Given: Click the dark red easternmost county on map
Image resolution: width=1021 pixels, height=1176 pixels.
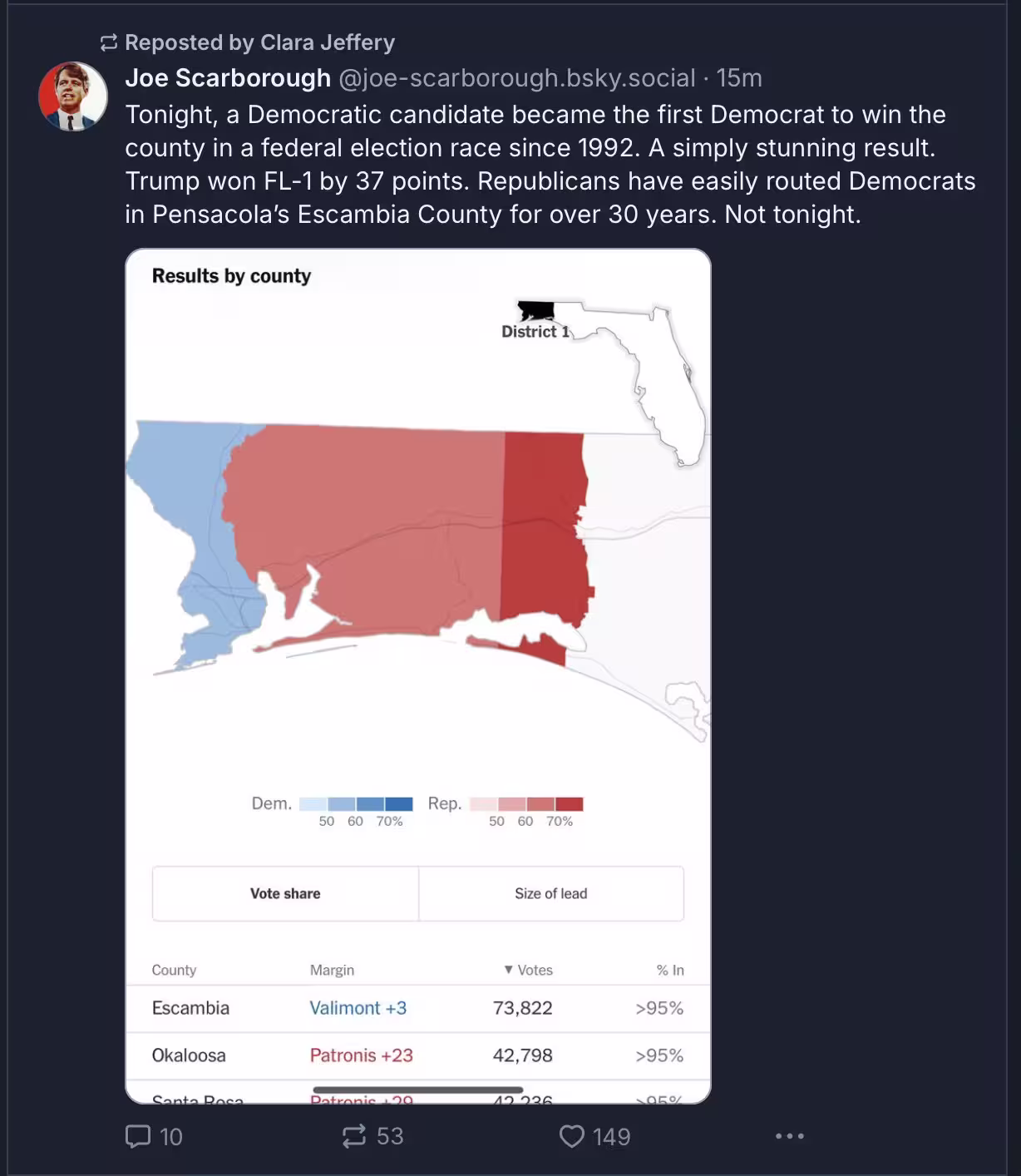Looking at the screenshot, I should click(x=543, y=532).
